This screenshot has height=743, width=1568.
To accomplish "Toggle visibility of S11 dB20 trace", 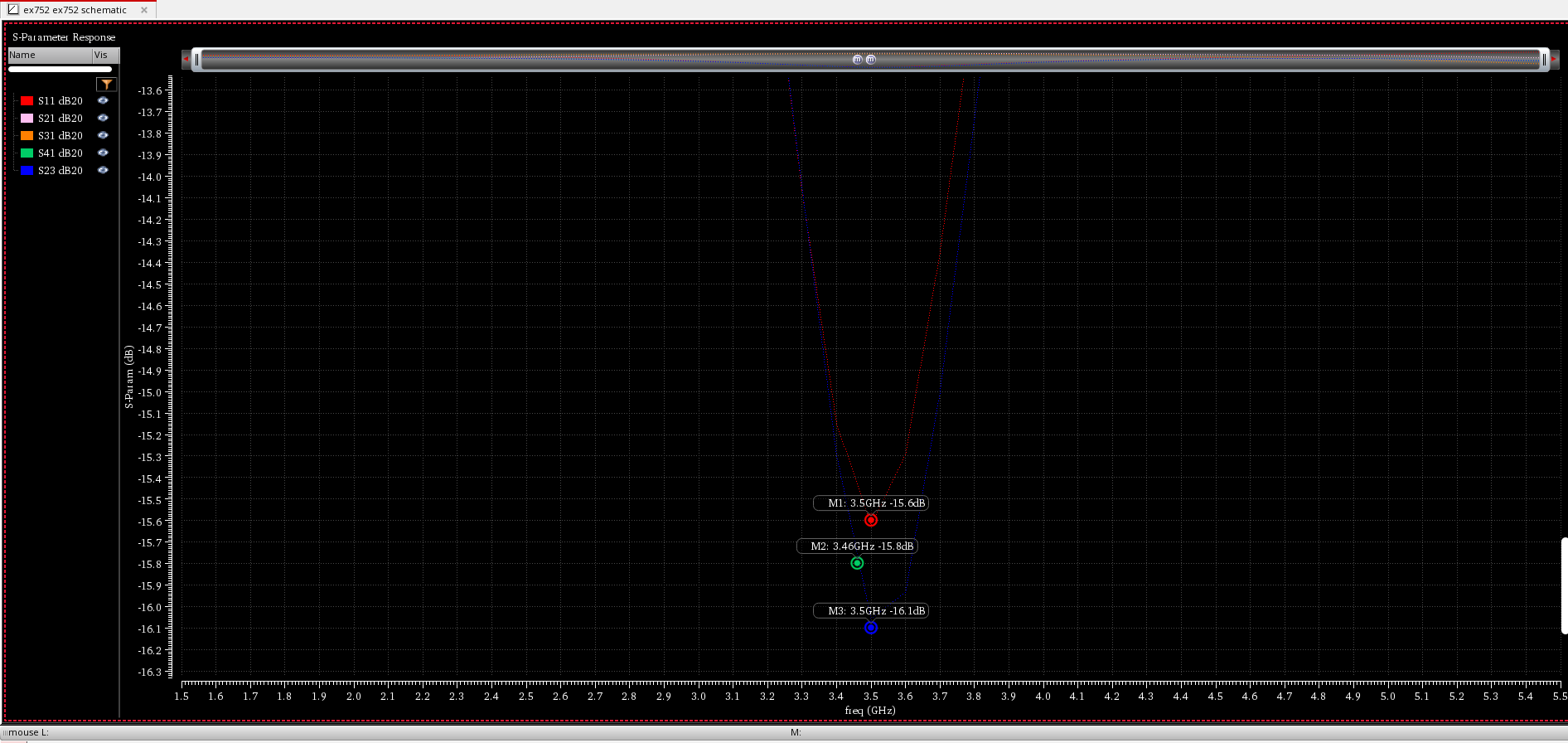I will [103, 100].
